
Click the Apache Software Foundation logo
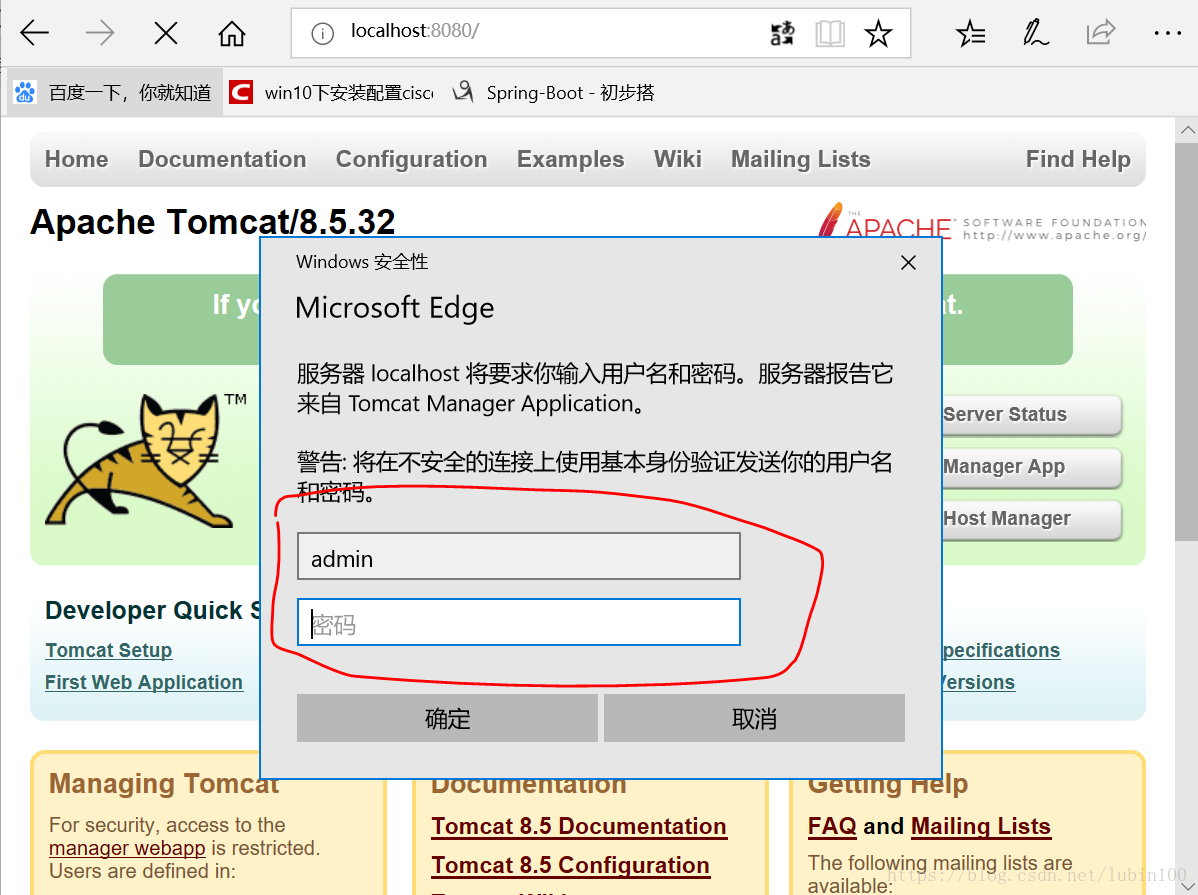(x=982, y=221)
